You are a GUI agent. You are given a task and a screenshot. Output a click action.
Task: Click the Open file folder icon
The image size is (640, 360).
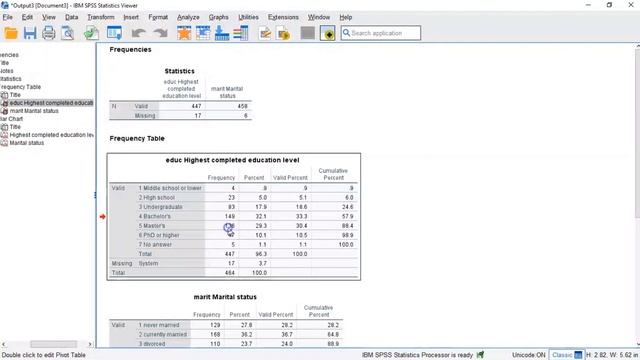point(11,33)
